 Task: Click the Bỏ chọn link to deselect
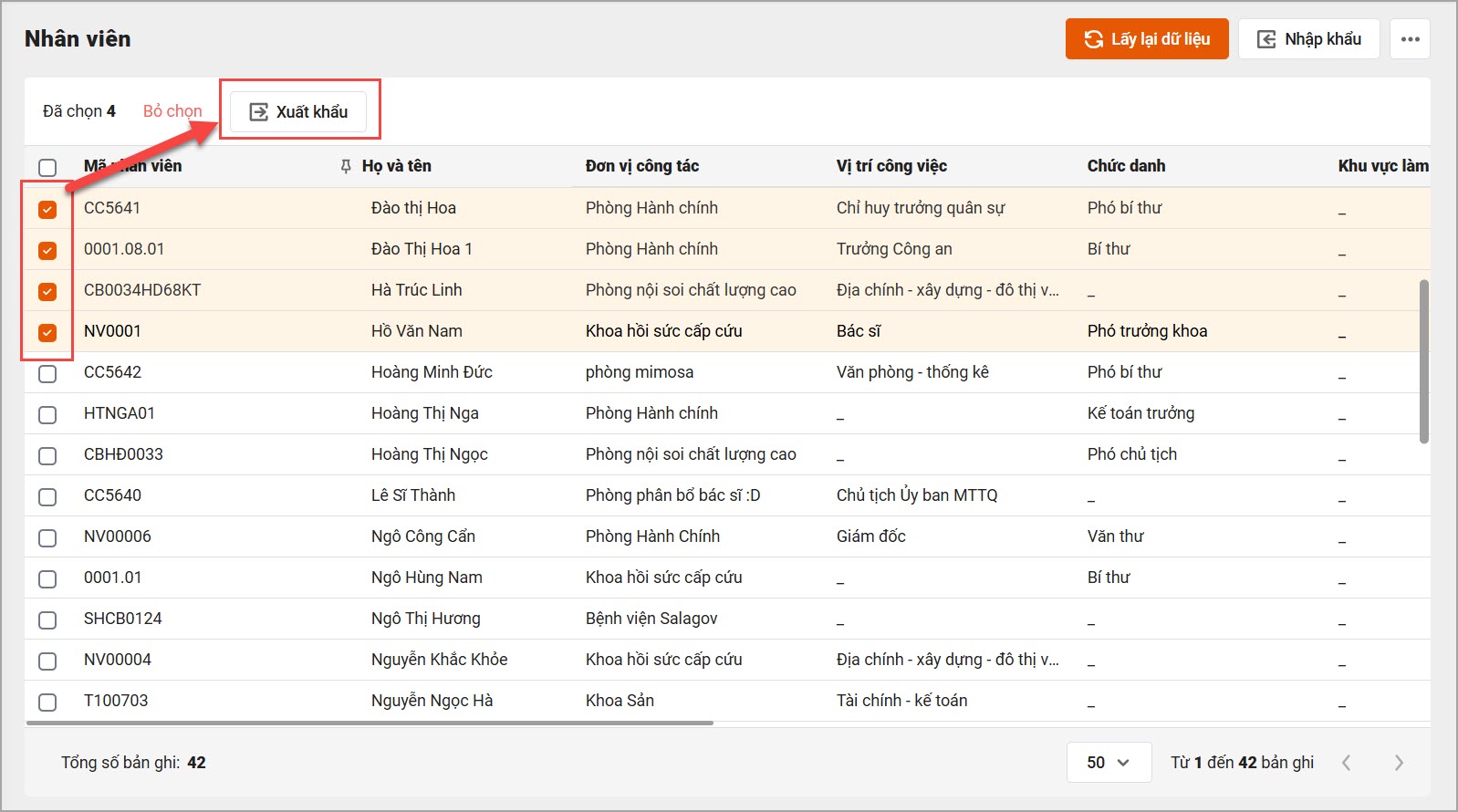[x=172, y=111]
